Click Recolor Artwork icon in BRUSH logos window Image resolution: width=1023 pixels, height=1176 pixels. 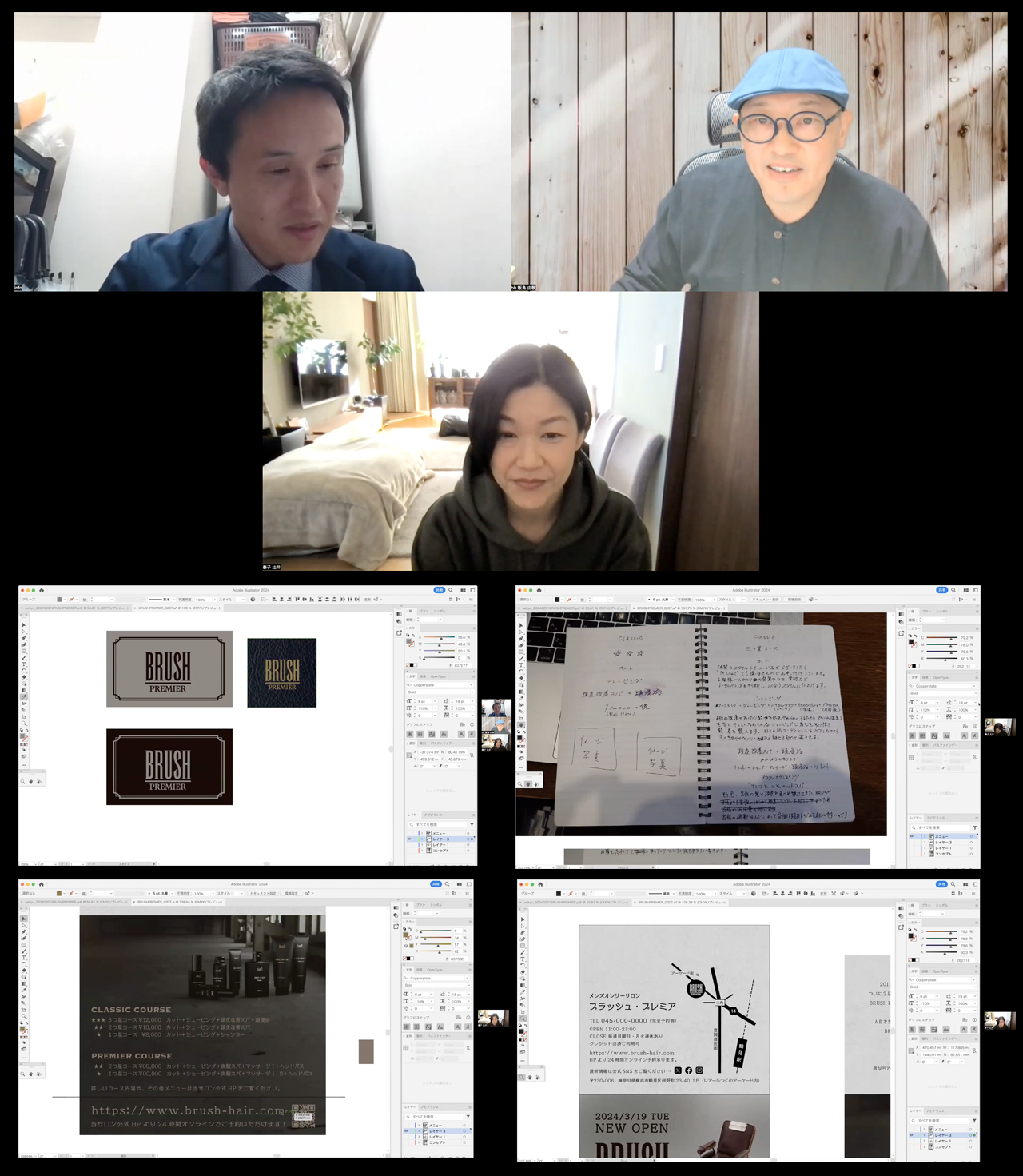click(253, 599)
